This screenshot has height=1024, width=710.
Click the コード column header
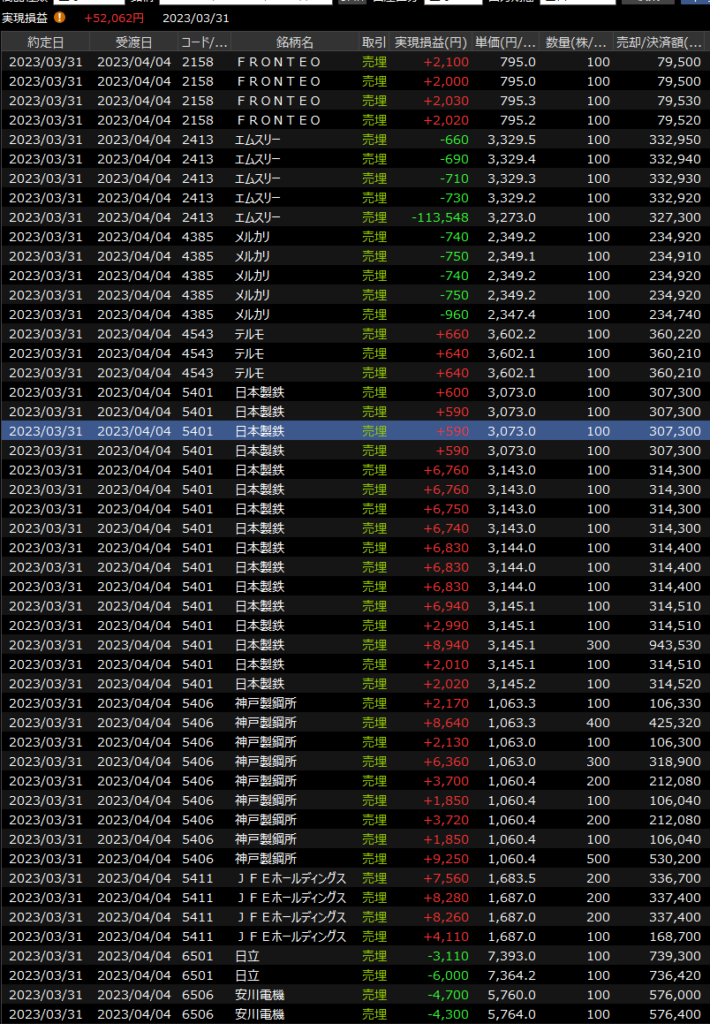click(x=203, y=42)
